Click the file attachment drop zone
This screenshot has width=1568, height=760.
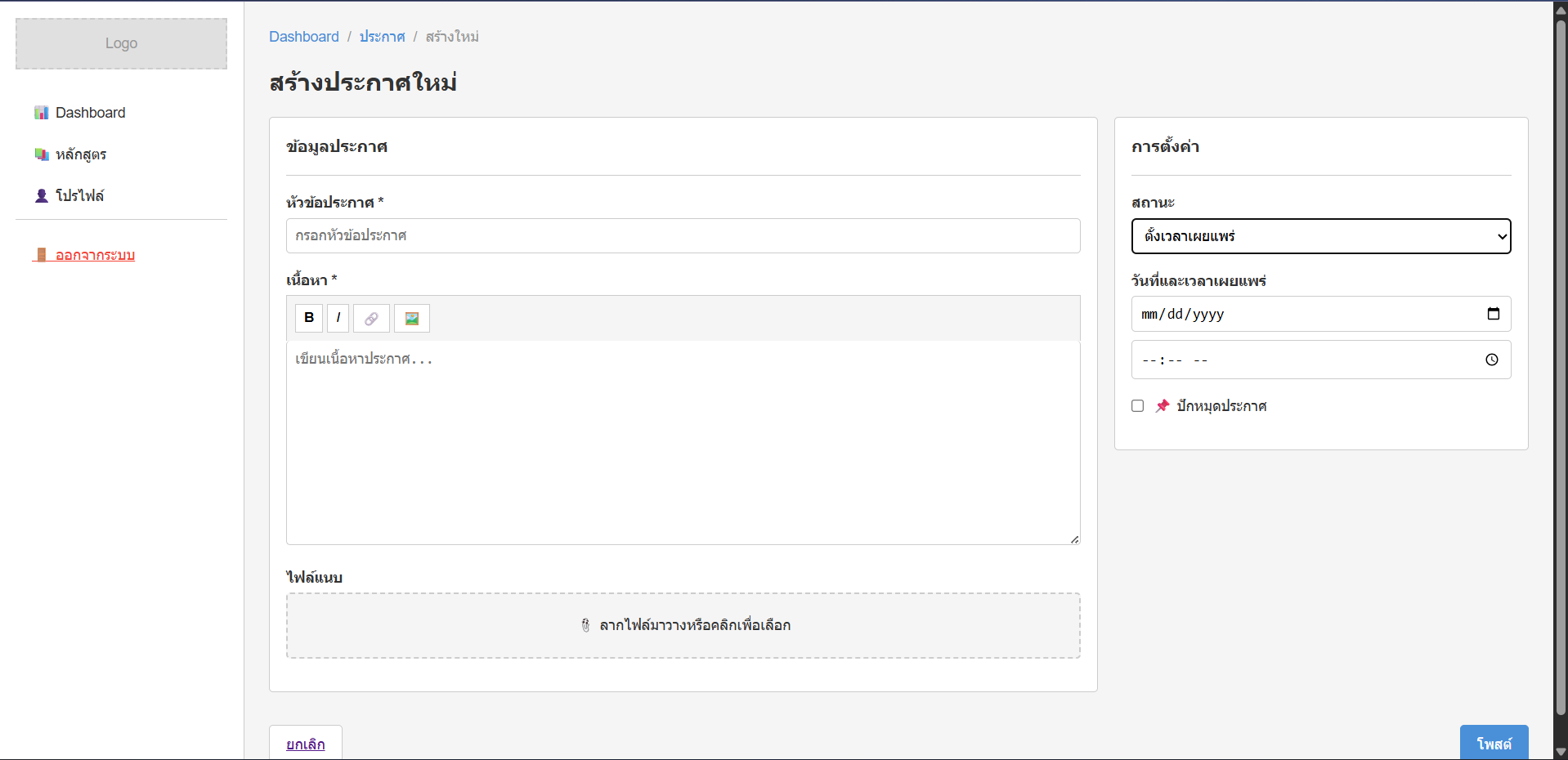coord(683,625)
